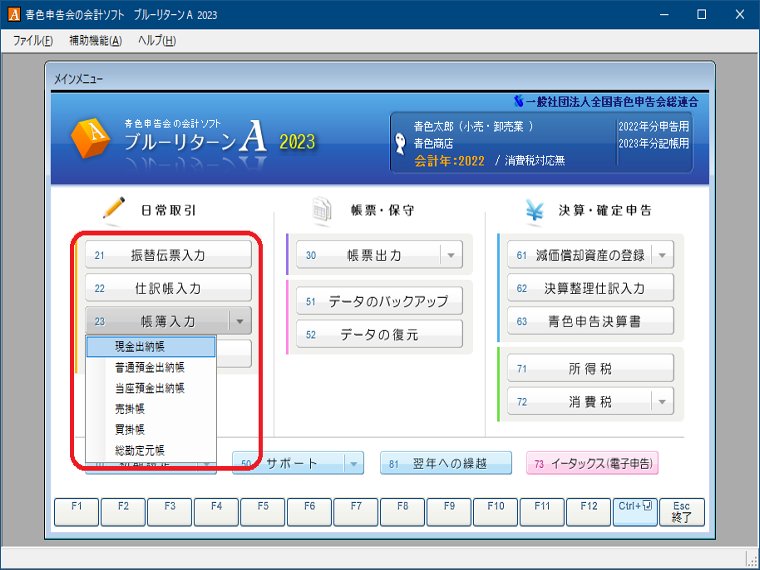760x570 pixels.
Task: Click the F9 function key button
Action: [449, 512]
